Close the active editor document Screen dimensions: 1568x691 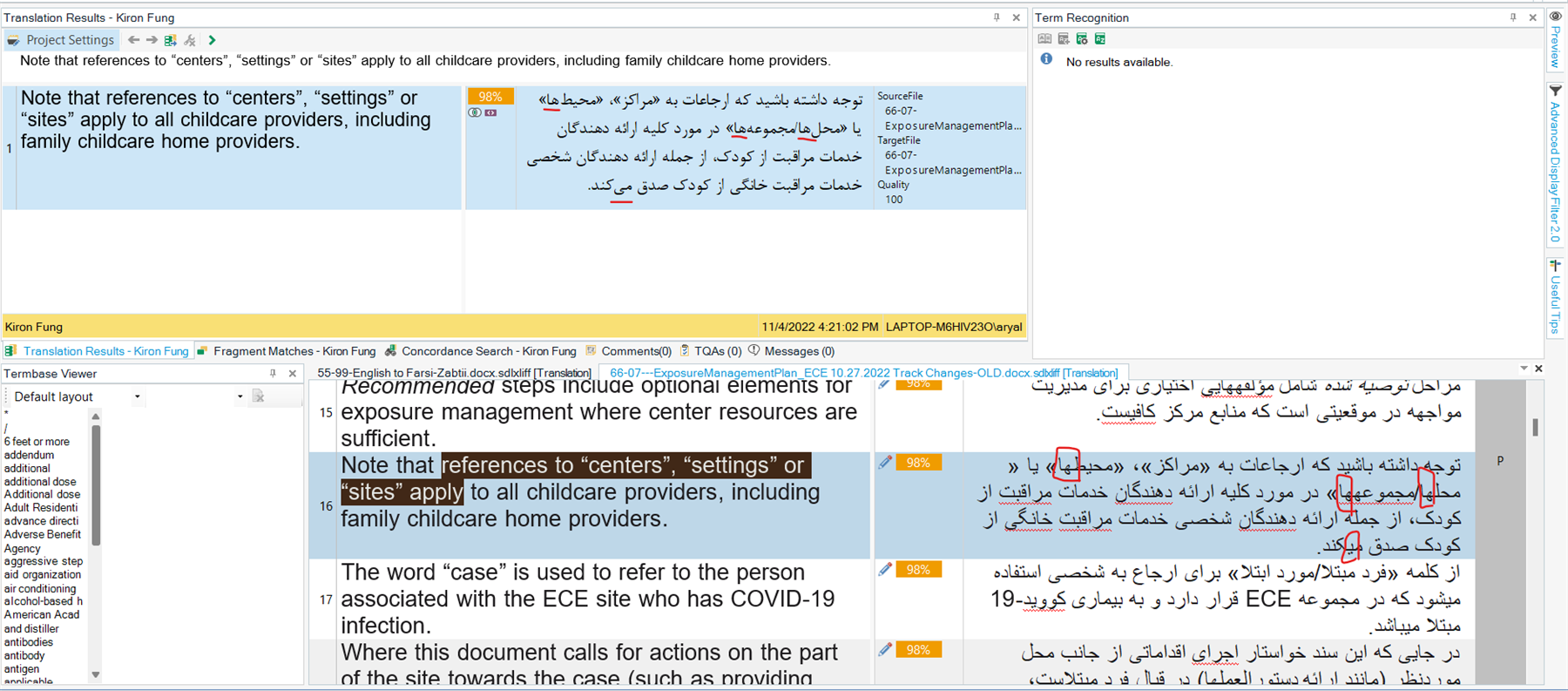pos(1538,369)
